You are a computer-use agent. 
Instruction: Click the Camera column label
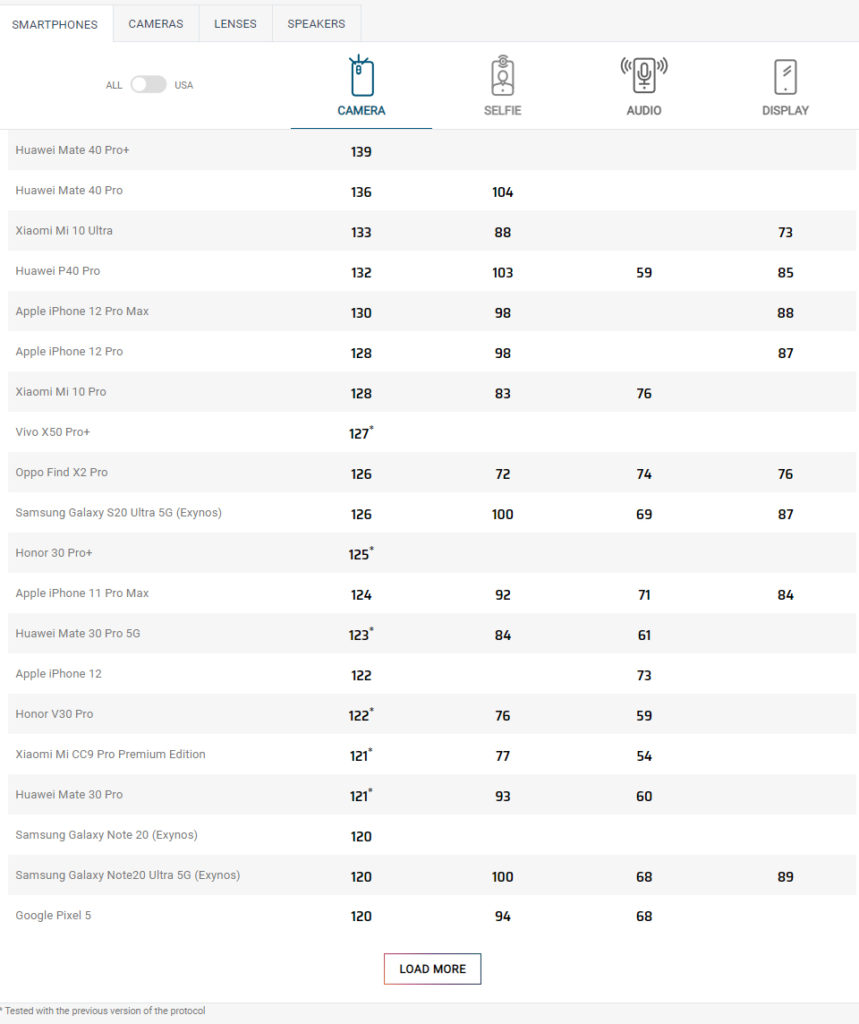361,111
